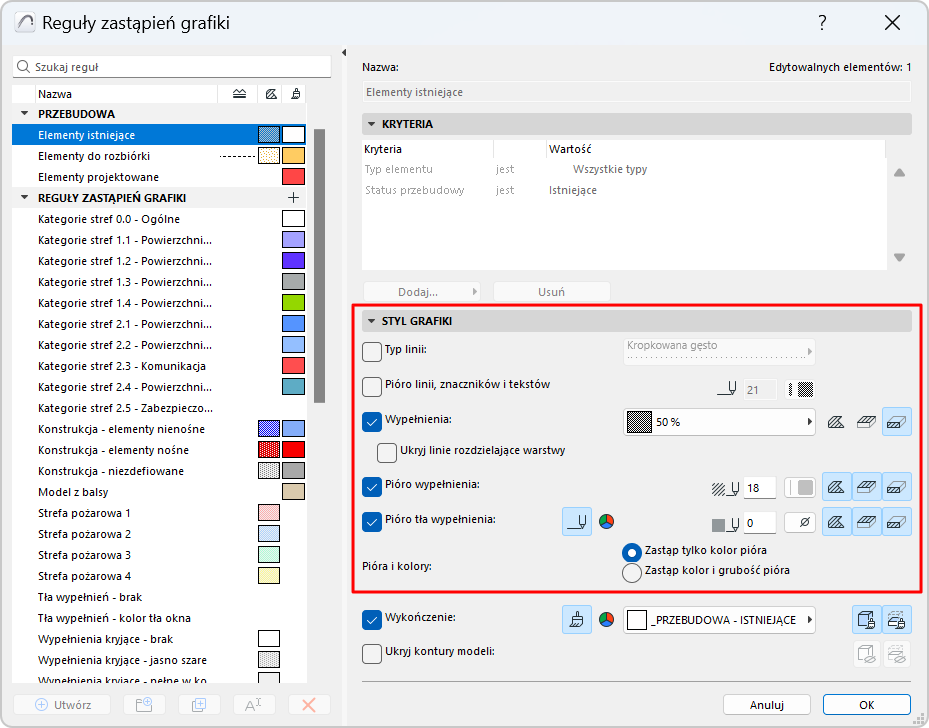This screenshot has width=929, height=728.
Task: Select RGB color mode for background fill pen
Action: [606, 522]
